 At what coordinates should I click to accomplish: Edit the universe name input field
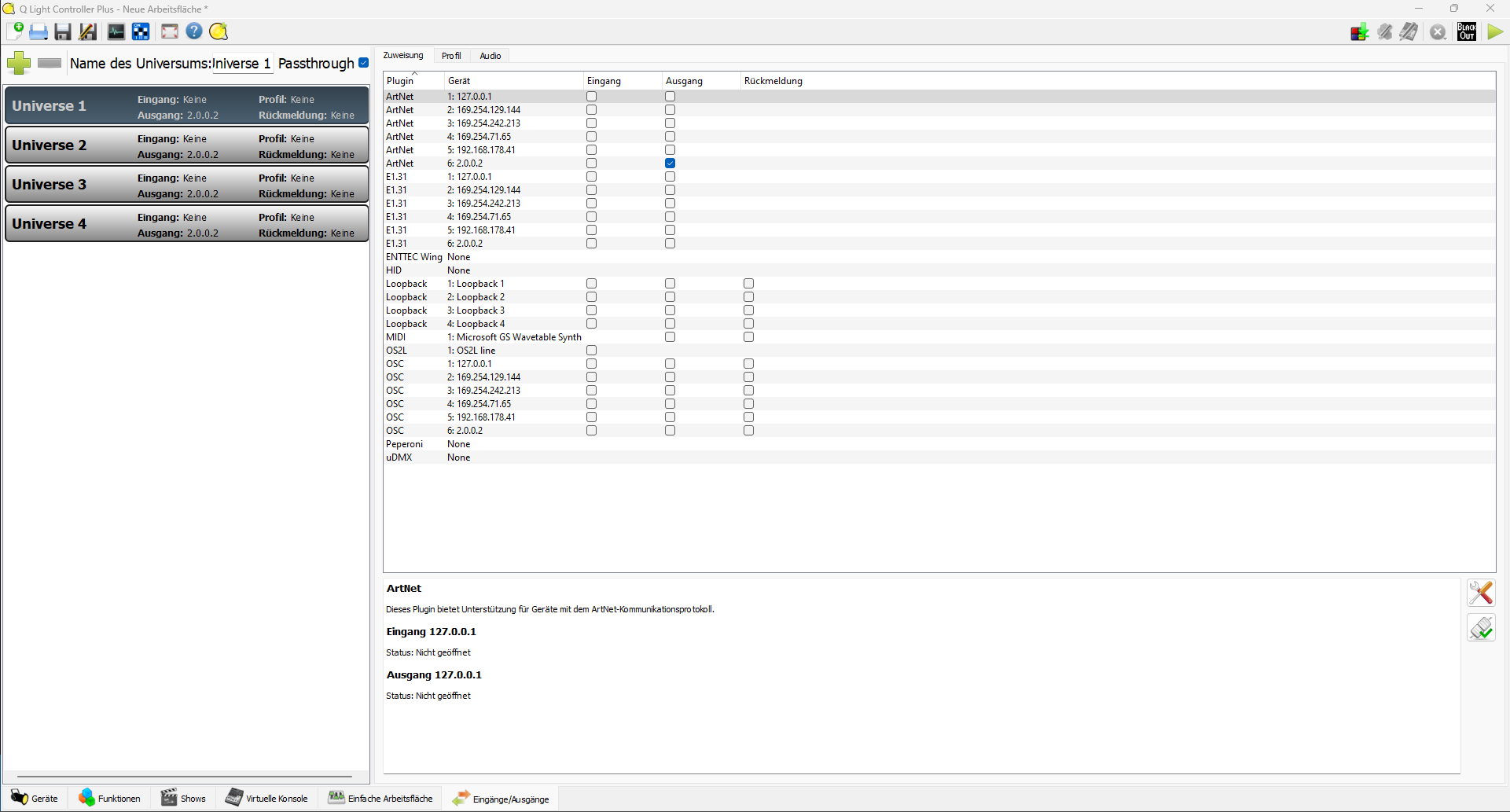click(x=242, y=64)
